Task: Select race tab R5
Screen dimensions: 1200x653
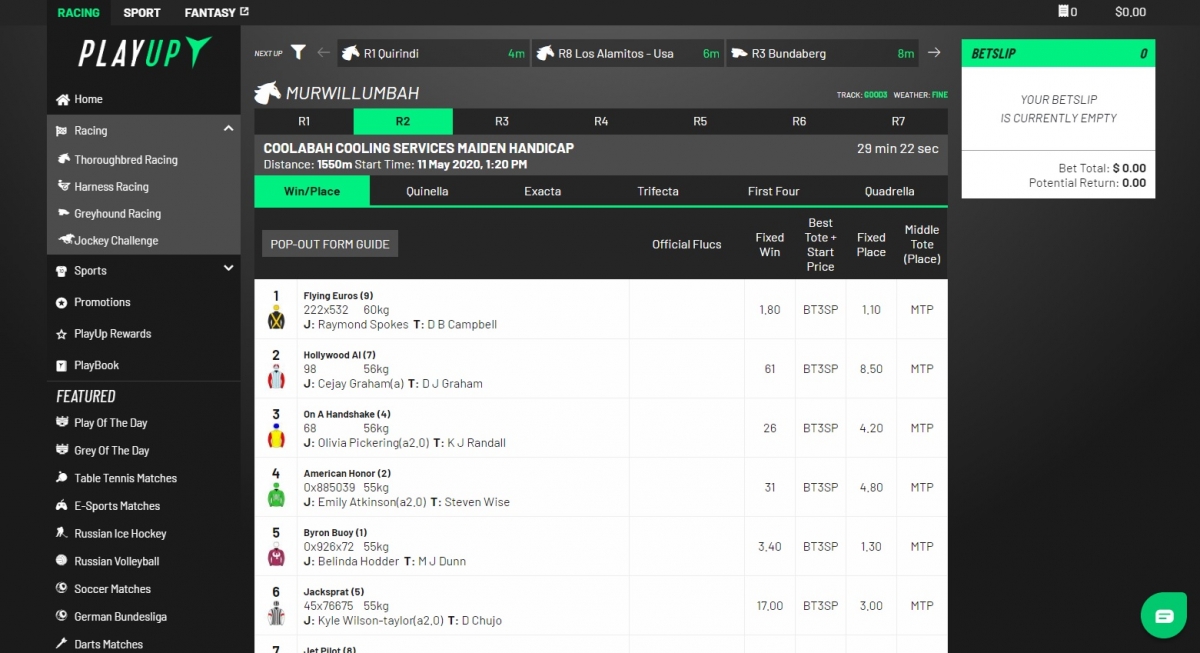Action: [x=700, y=121]
